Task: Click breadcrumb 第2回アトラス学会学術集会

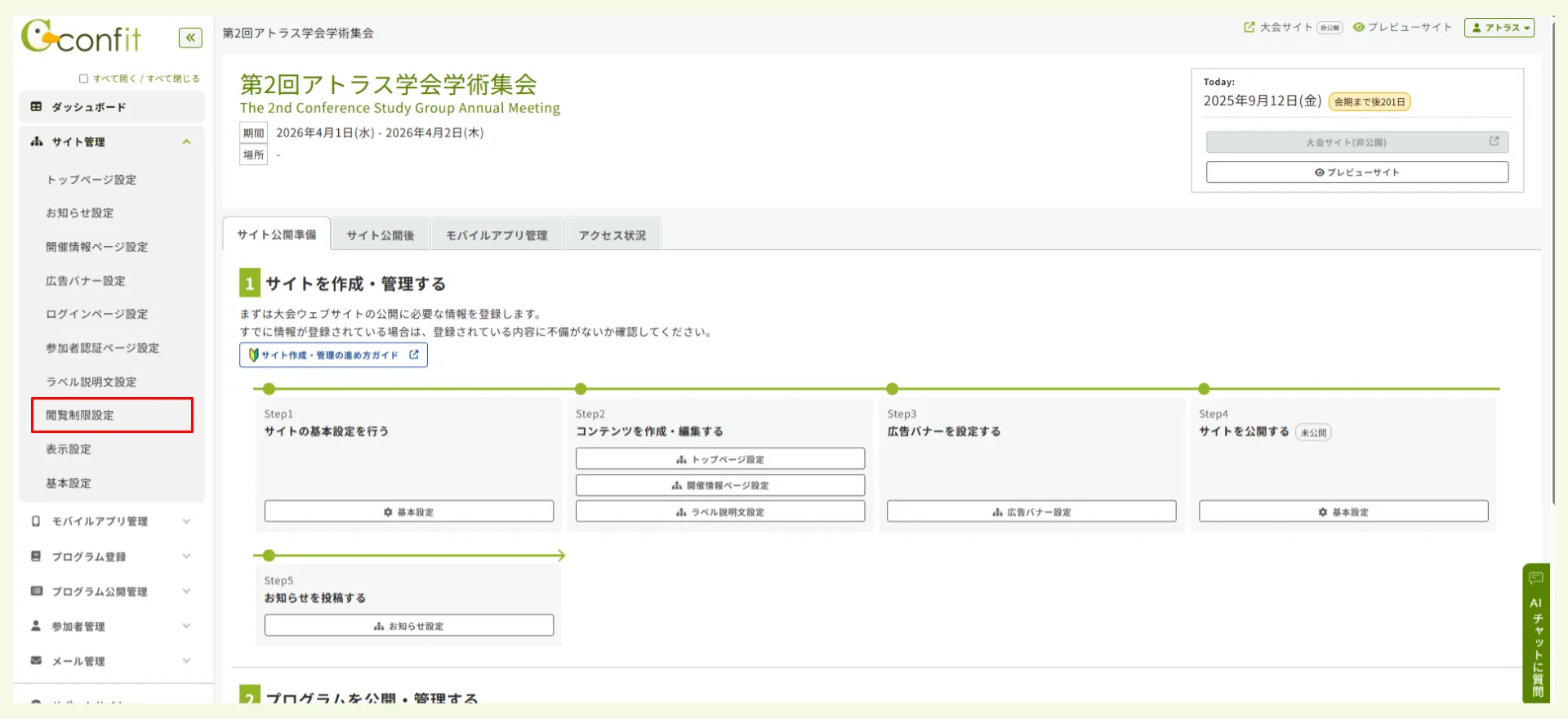Action: click(x=298, y=33)
